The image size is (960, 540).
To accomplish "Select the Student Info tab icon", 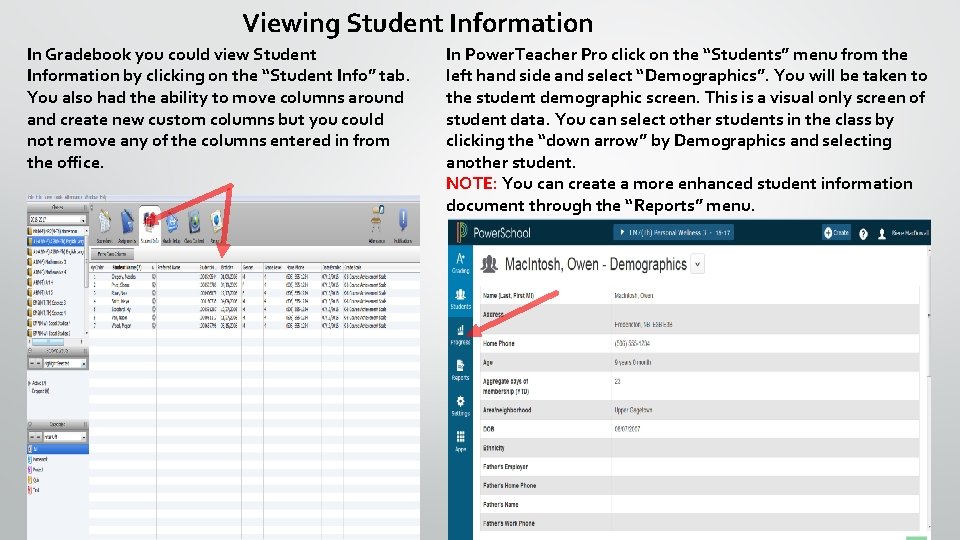I will (150, 225).
